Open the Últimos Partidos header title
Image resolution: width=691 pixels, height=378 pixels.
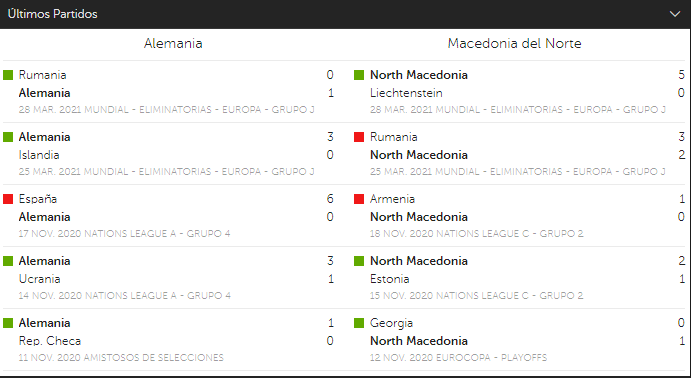(x=52, y=14)
